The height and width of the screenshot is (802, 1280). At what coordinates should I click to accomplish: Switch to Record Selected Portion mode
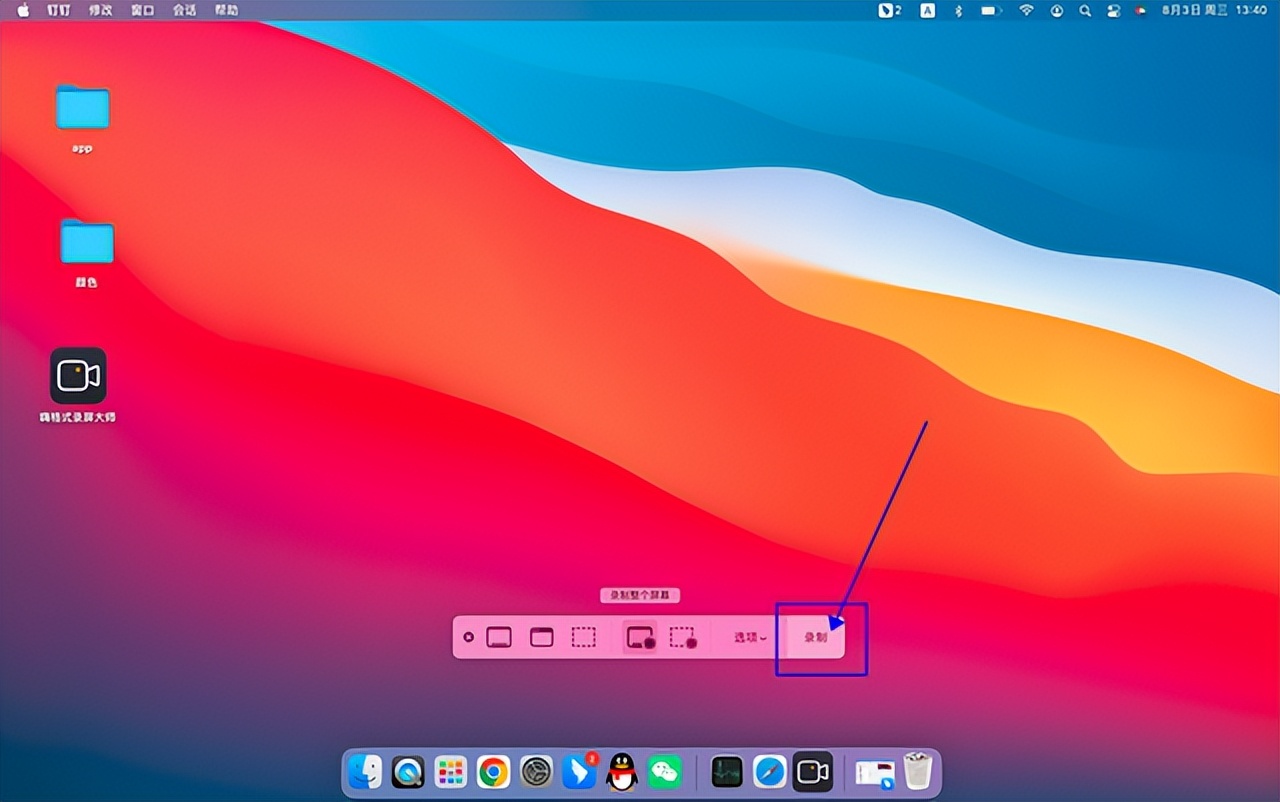[x=684, y=637]
